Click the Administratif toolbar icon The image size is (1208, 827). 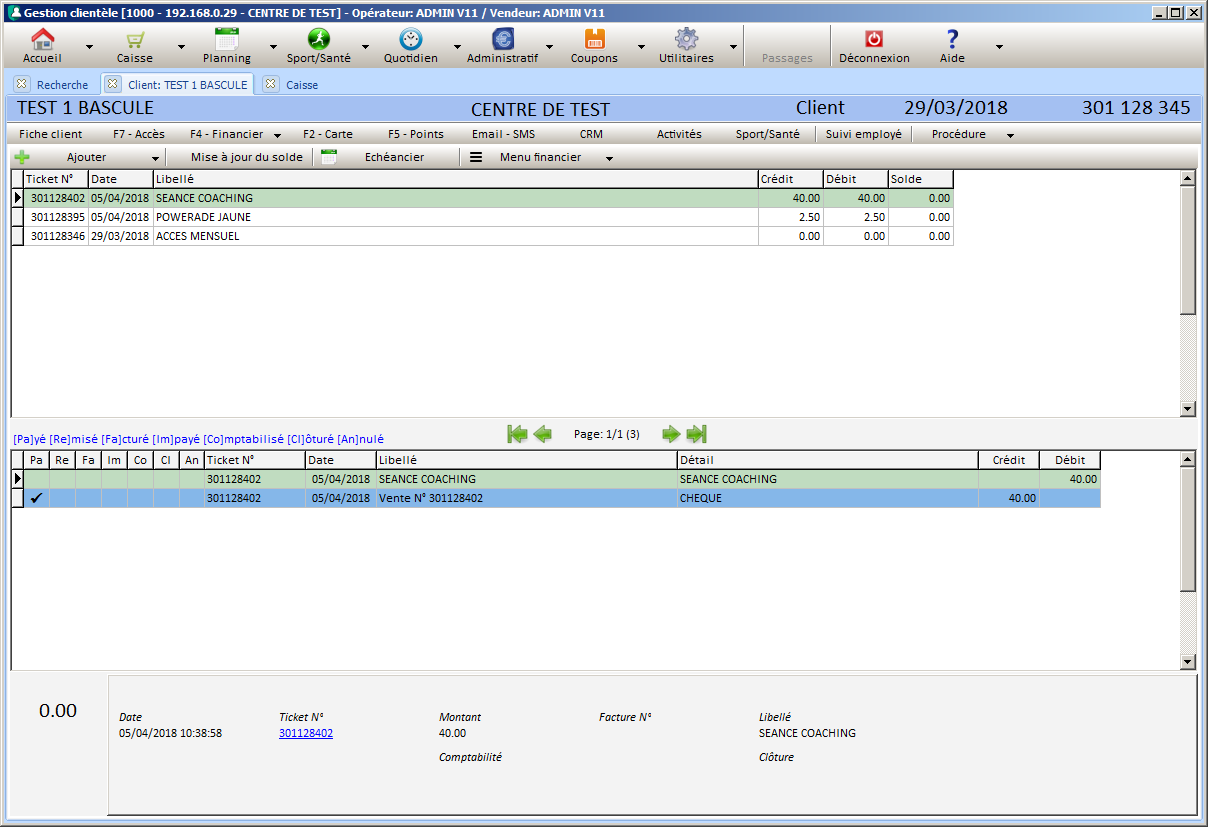[x=502, y=40]
